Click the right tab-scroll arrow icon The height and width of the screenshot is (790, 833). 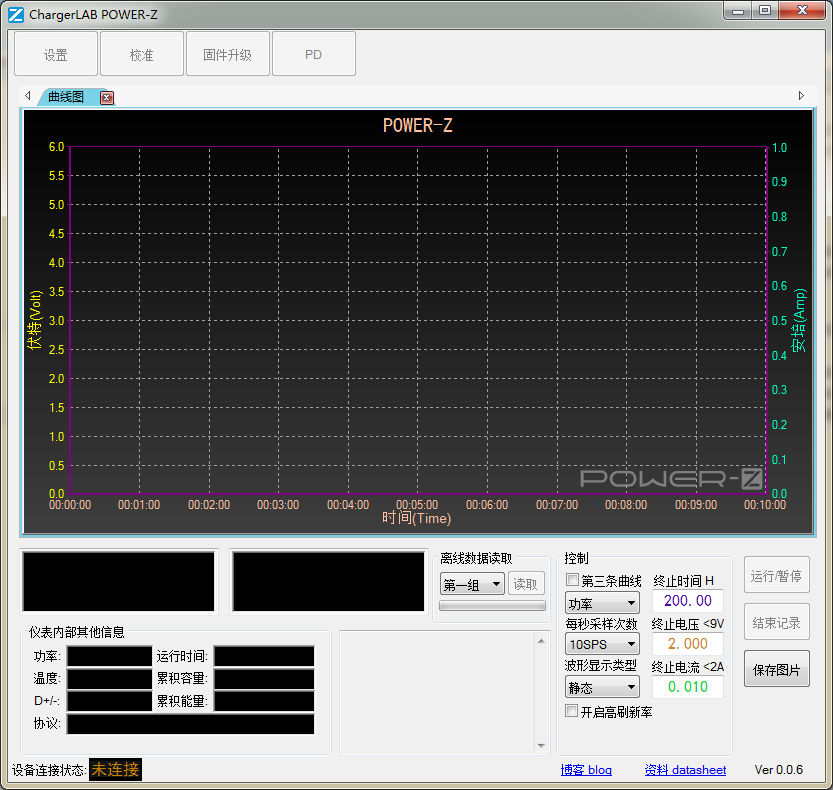pos(801,95)
